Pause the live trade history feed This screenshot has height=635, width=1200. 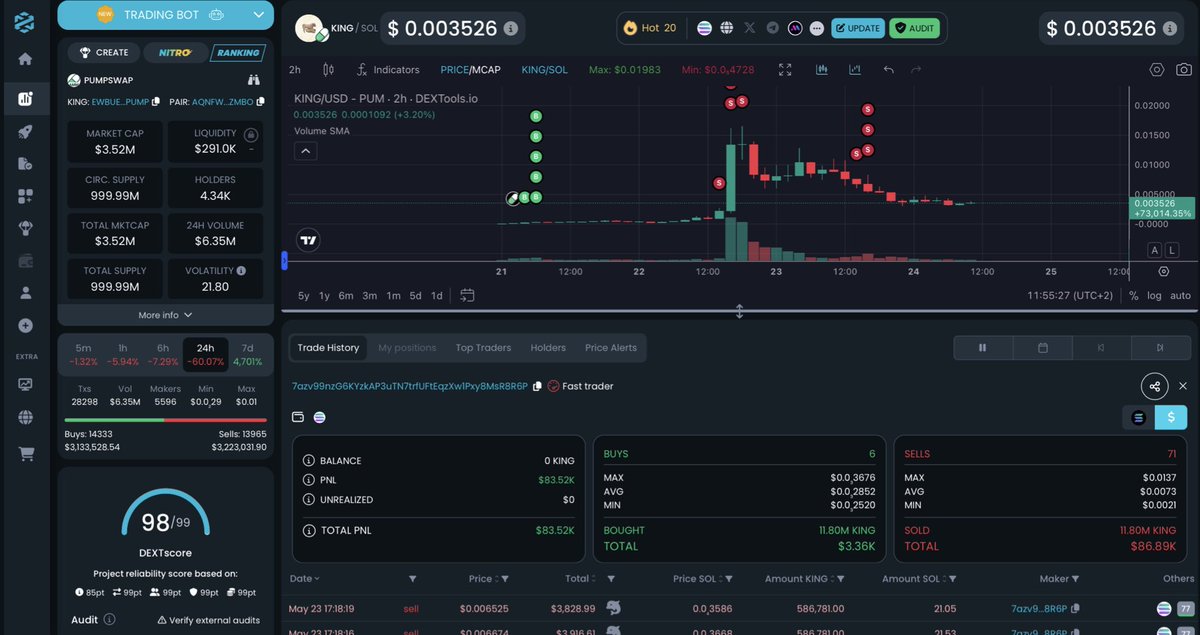[x=982, y=348]
